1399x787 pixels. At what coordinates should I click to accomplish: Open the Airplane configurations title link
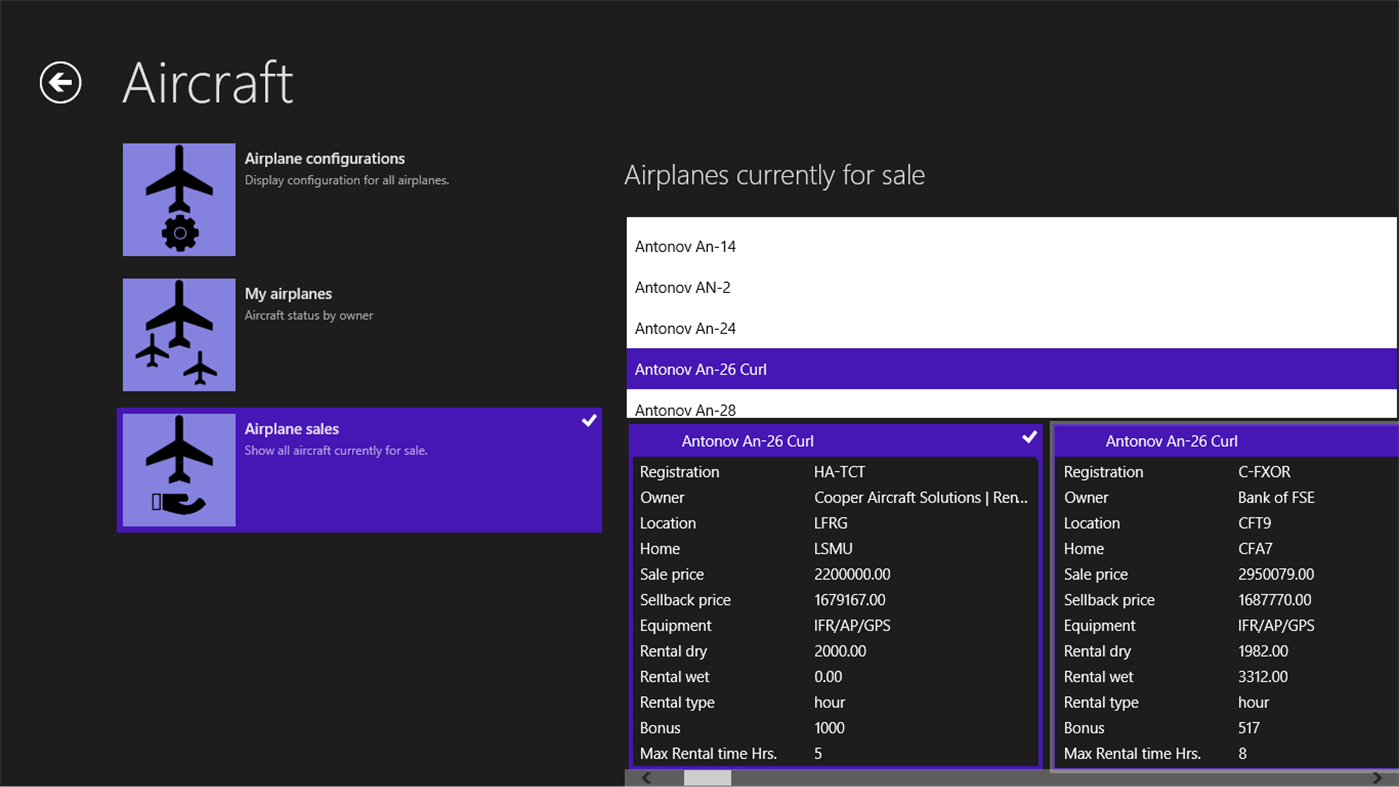(324, 159)
